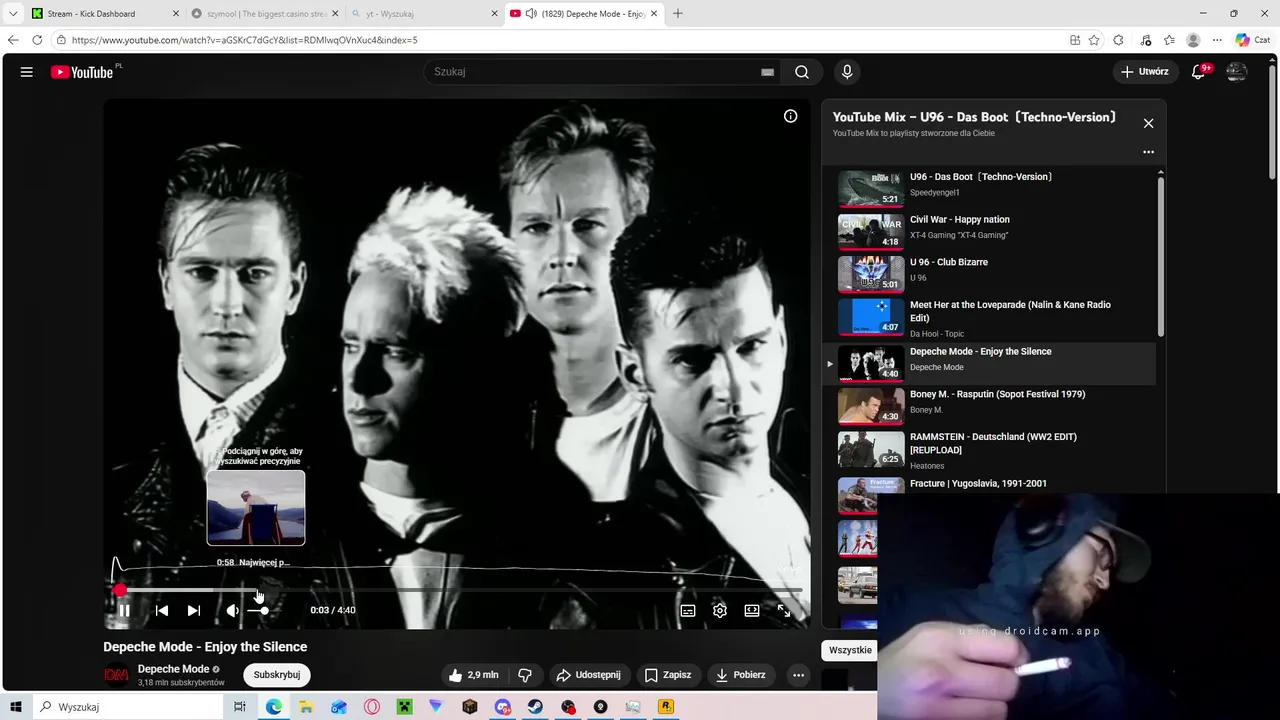Start voice search with the microphone

(847, 72)
